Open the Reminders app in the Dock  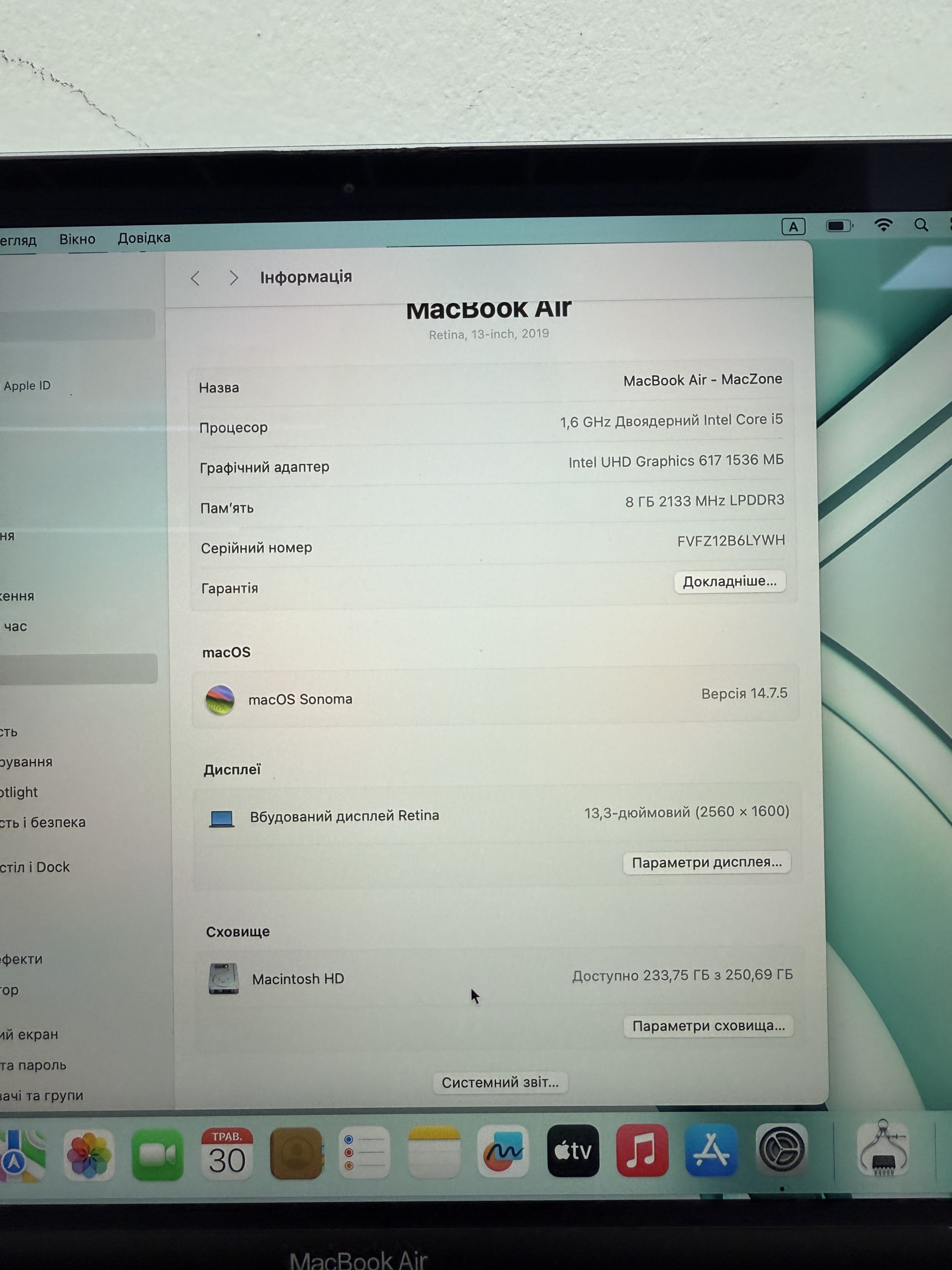(x=365, y=1153)
